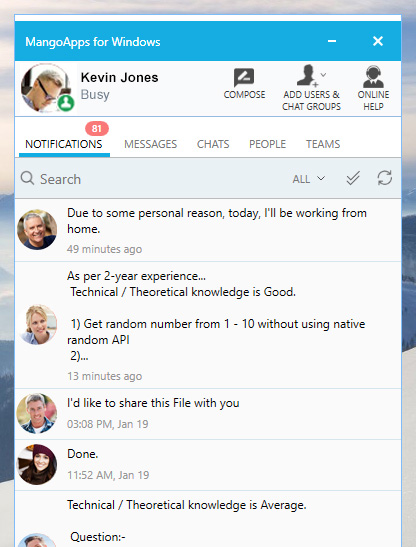Switch to the Notifications tab

tap(64, 144)
